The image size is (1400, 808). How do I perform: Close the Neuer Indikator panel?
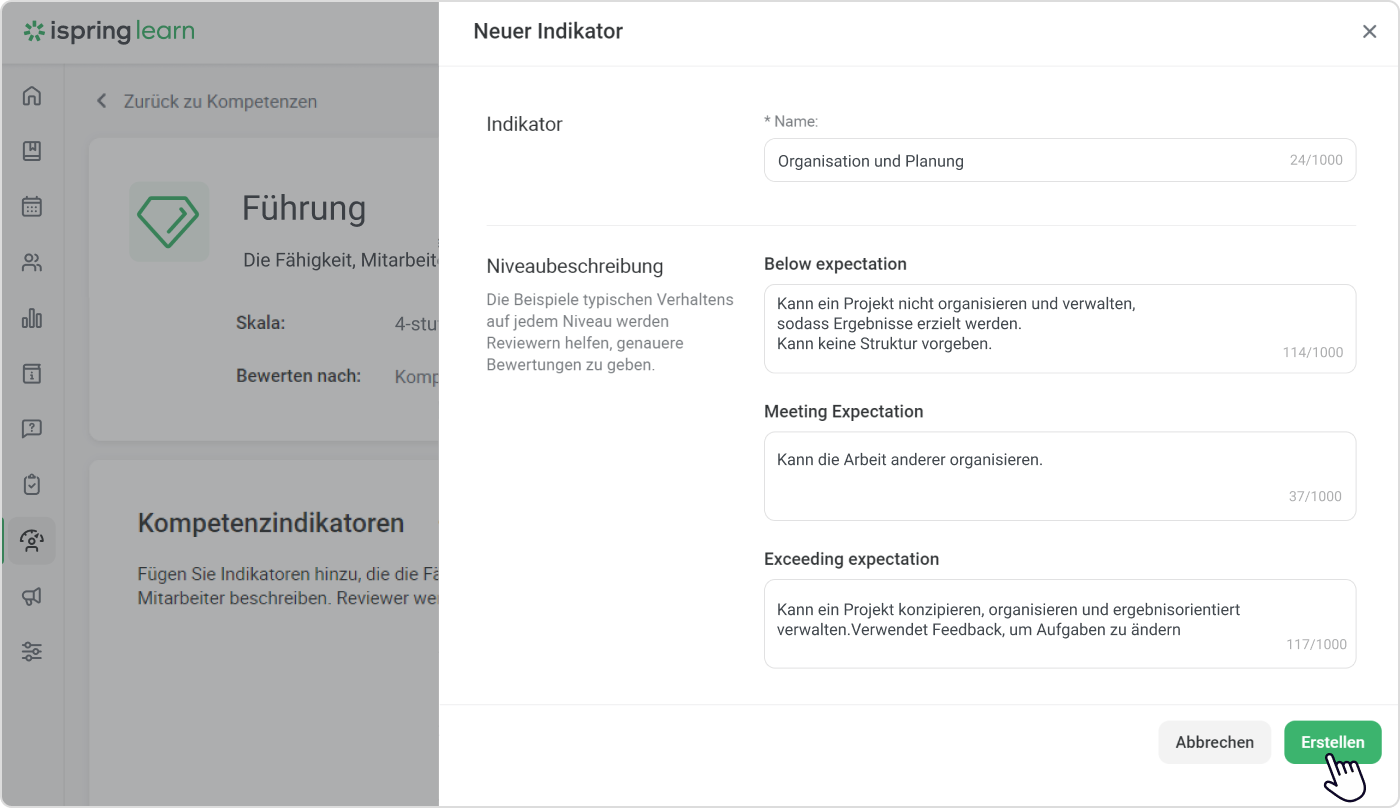1369,32
